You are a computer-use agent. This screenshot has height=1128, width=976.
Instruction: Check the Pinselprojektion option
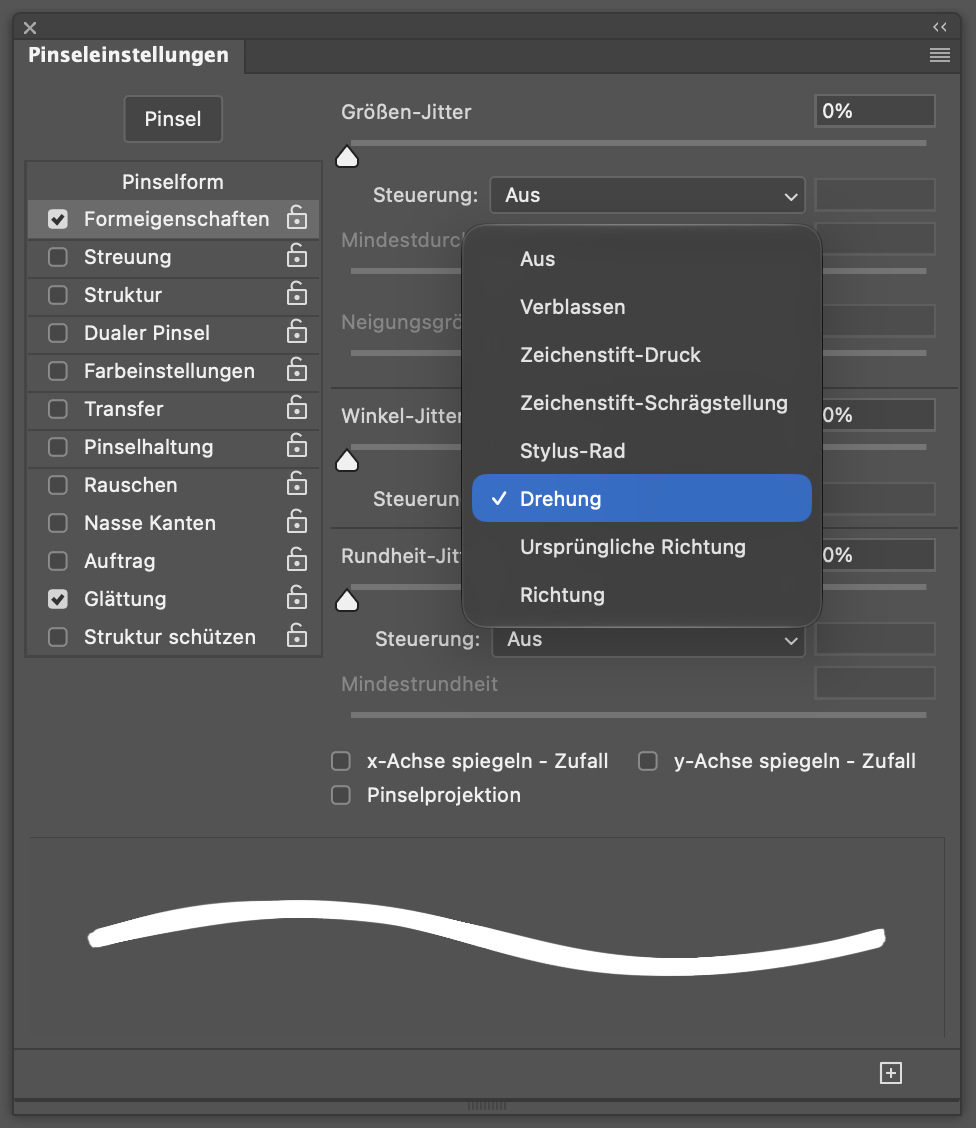tap(341, 795)
